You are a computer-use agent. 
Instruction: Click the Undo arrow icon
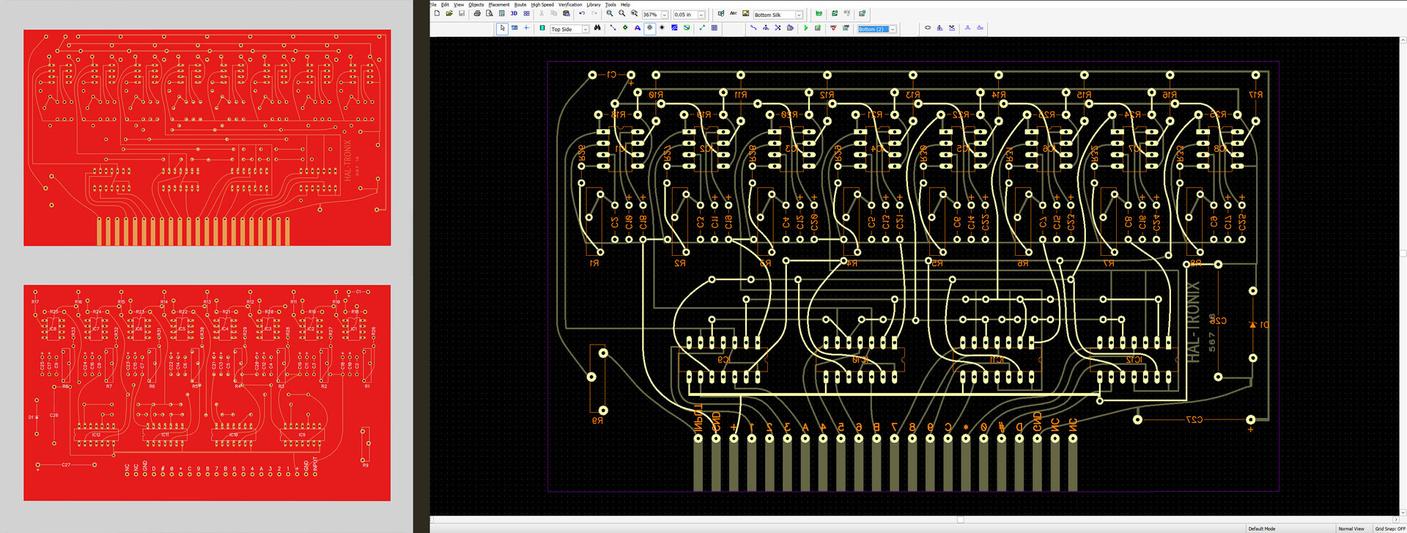[580, 14]
